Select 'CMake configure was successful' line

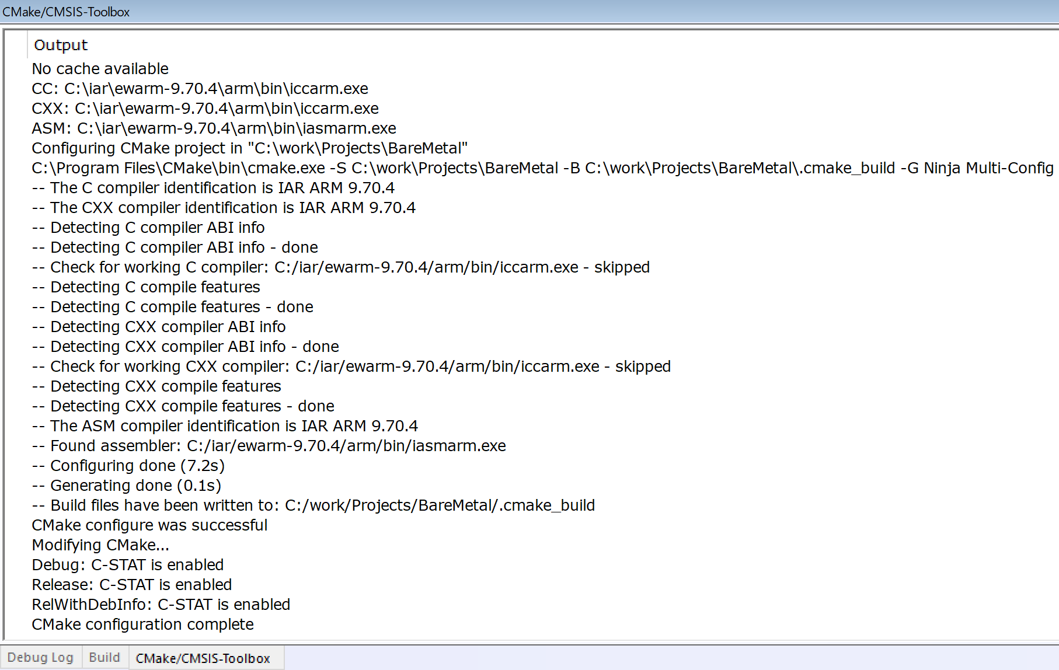(150, 525)
